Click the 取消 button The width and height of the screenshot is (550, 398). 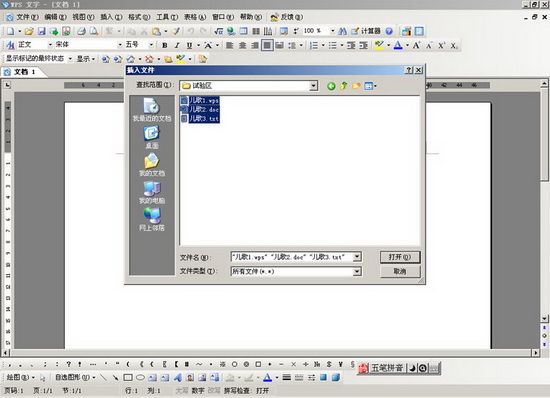point(400,271)
